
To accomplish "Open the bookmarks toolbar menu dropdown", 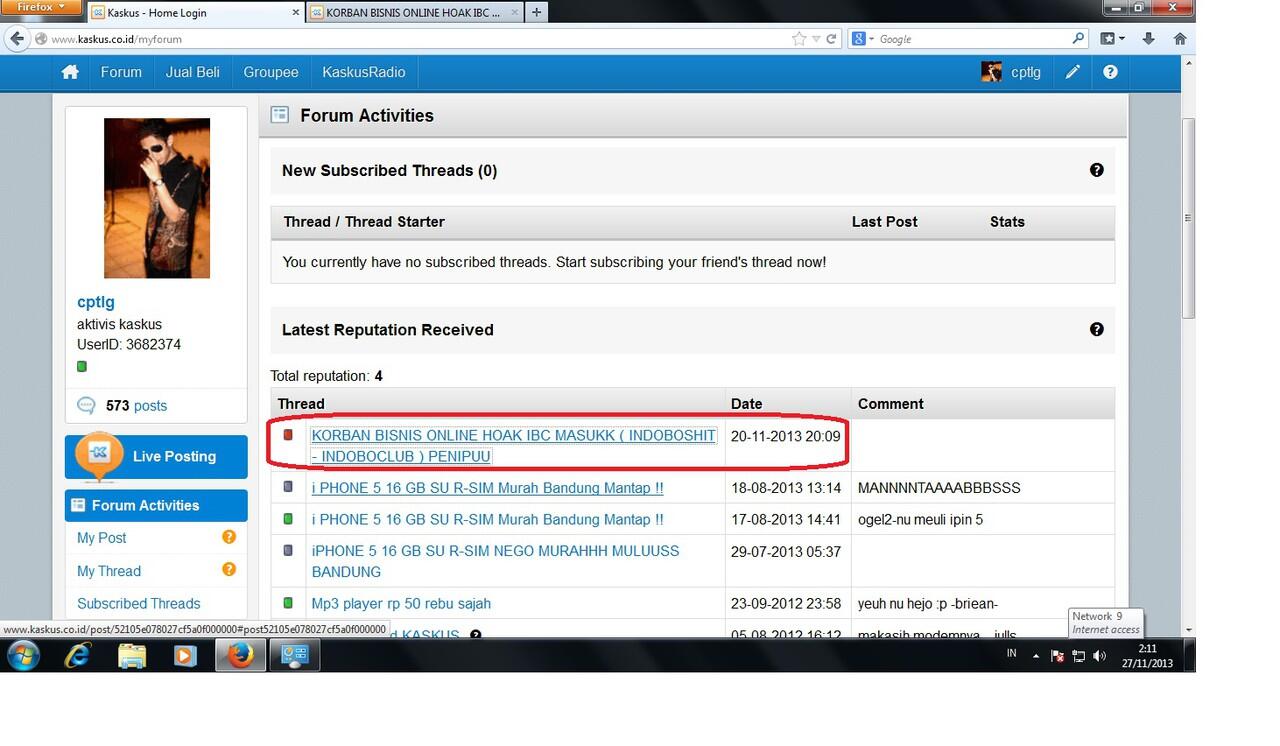I will [1112, 39].
